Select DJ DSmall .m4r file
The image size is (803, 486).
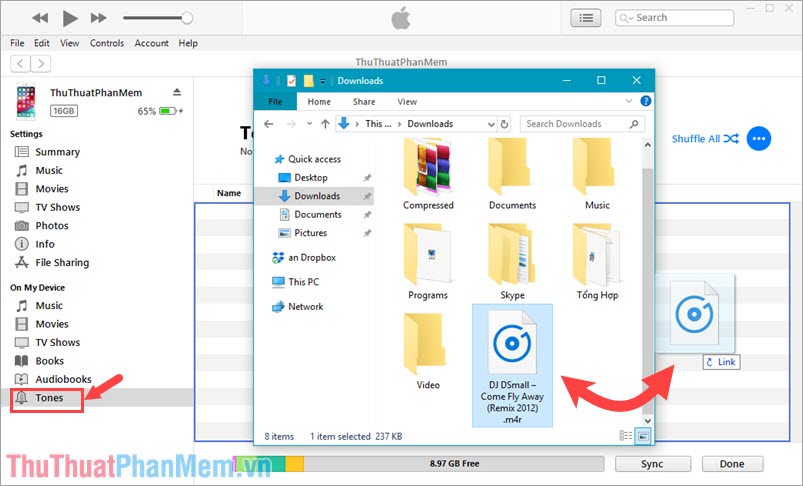(x=512, y=366)
